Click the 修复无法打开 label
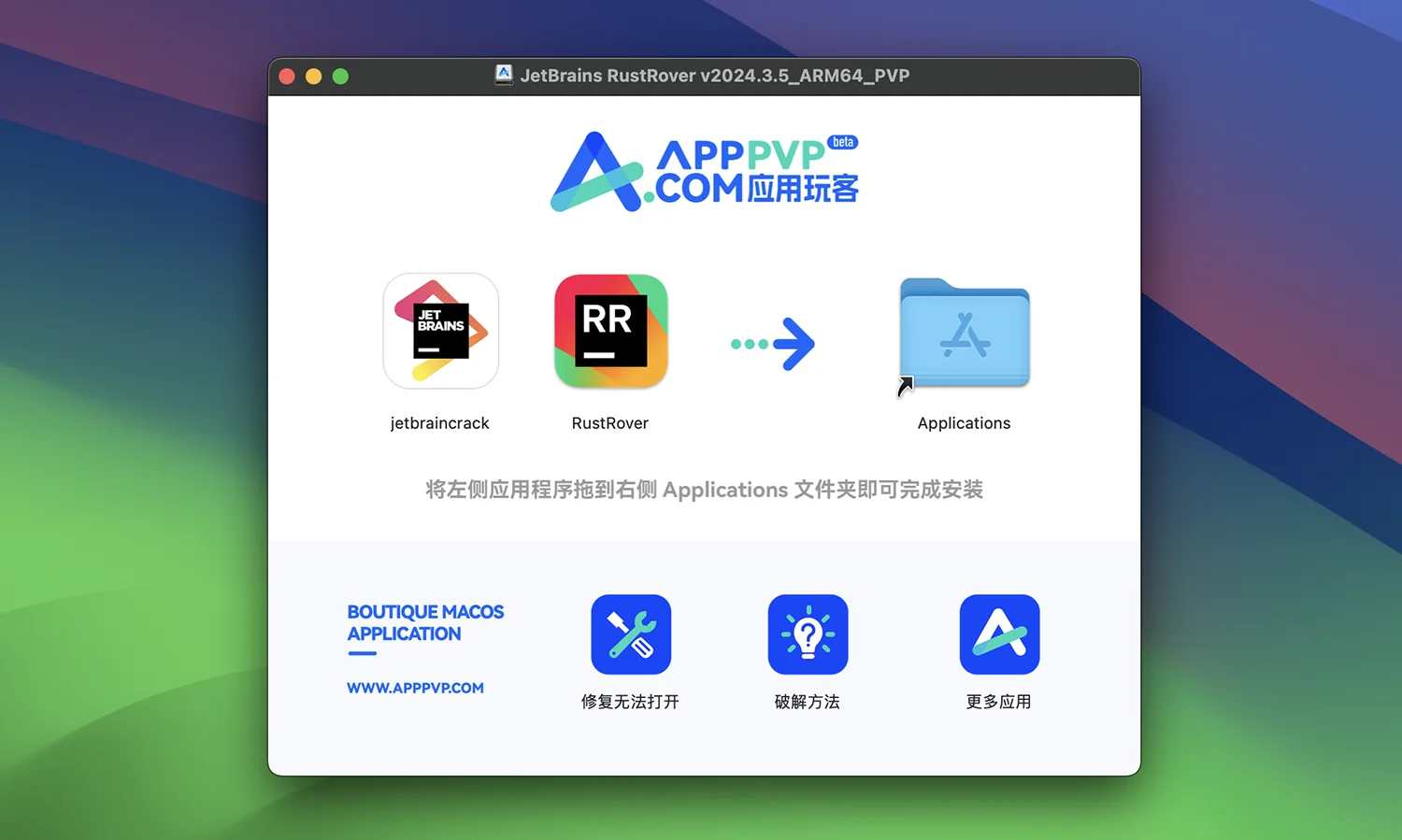The image size is (1402, 840). pos(630,702)
